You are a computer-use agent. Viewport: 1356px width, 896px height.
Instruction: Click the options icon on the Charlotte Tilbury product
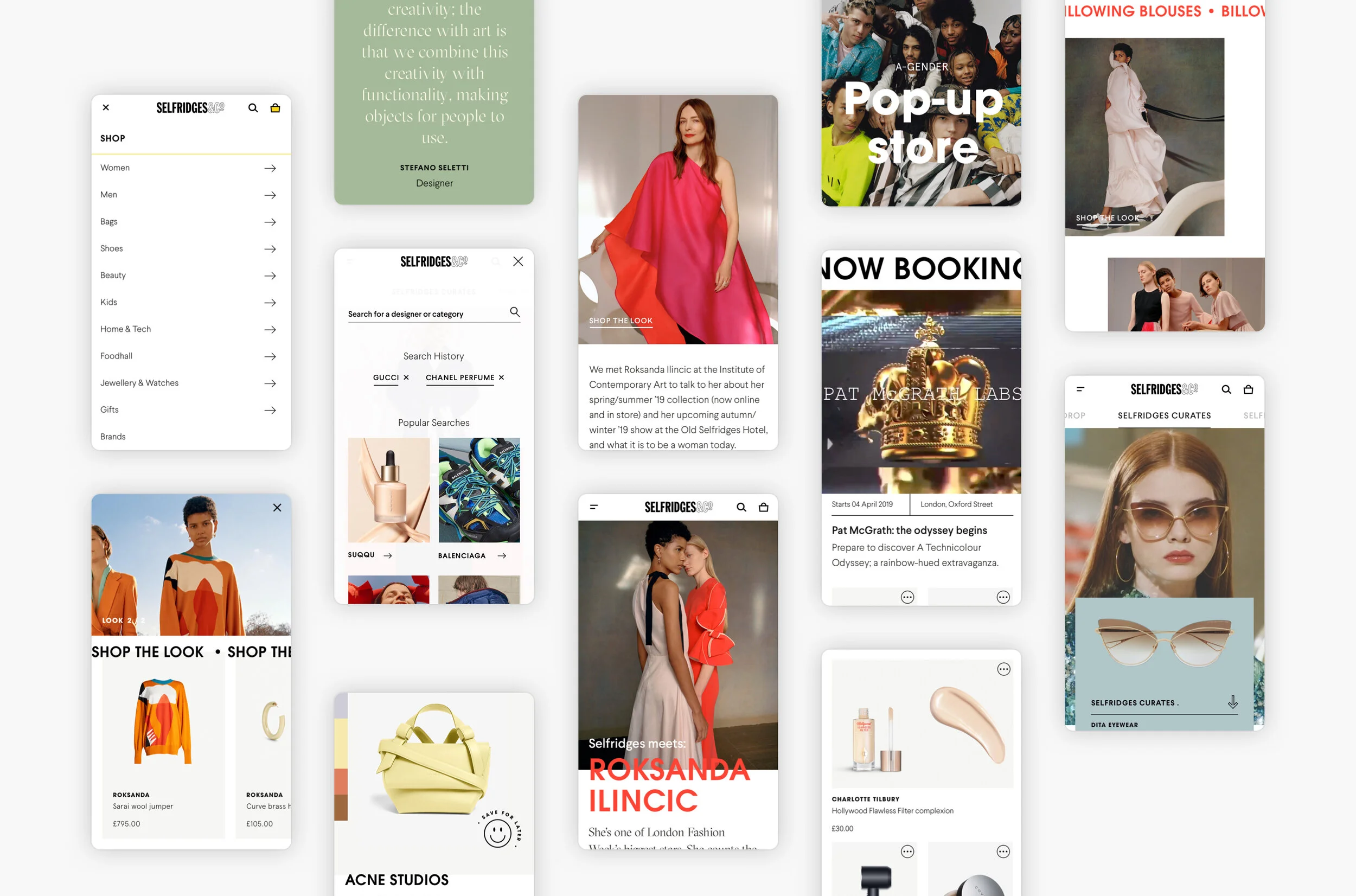[1003, 669]
